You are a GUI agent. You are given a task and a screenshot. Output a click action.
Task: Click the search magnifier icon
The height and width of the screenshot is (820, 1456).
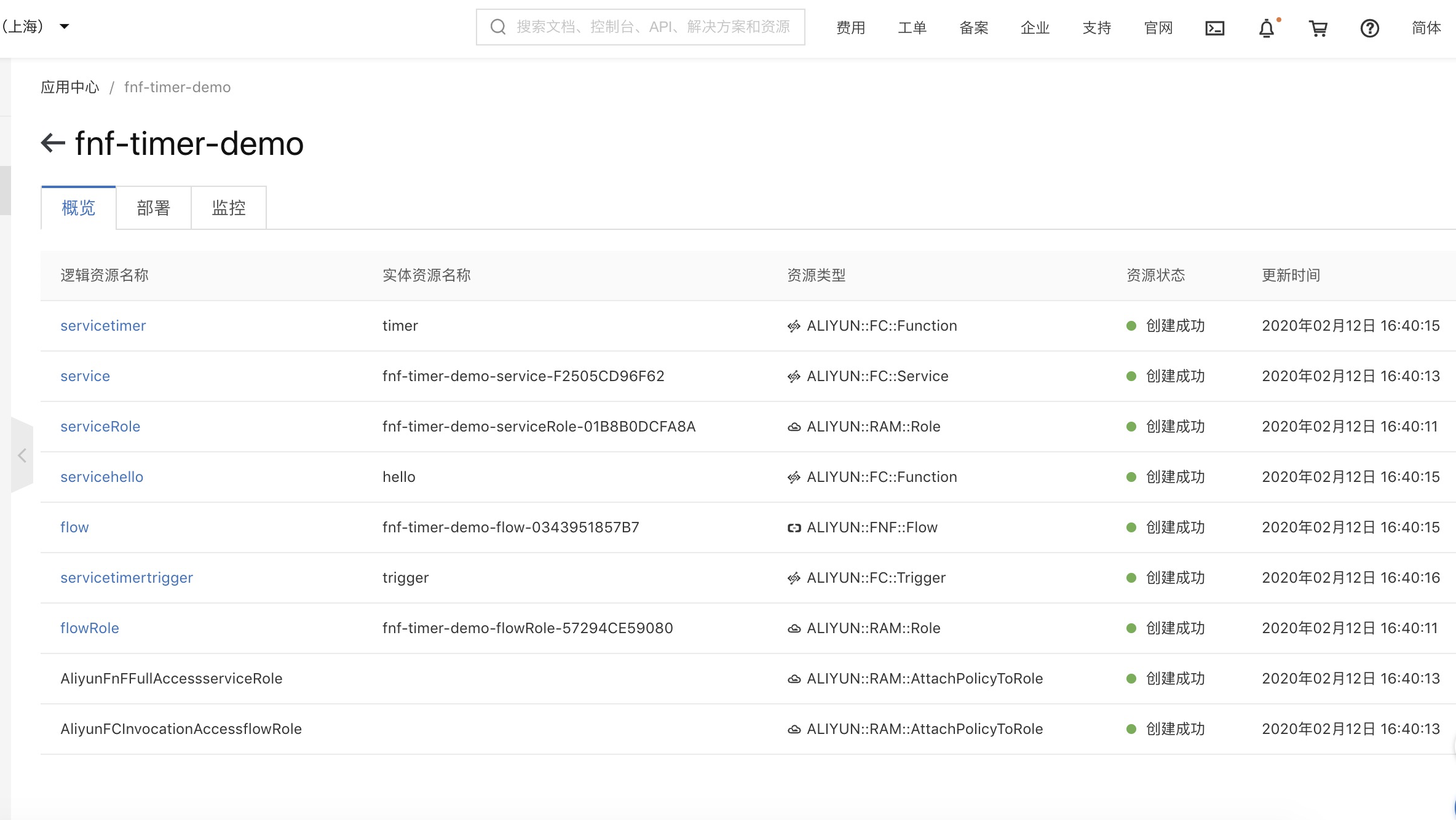pos(498,27)
